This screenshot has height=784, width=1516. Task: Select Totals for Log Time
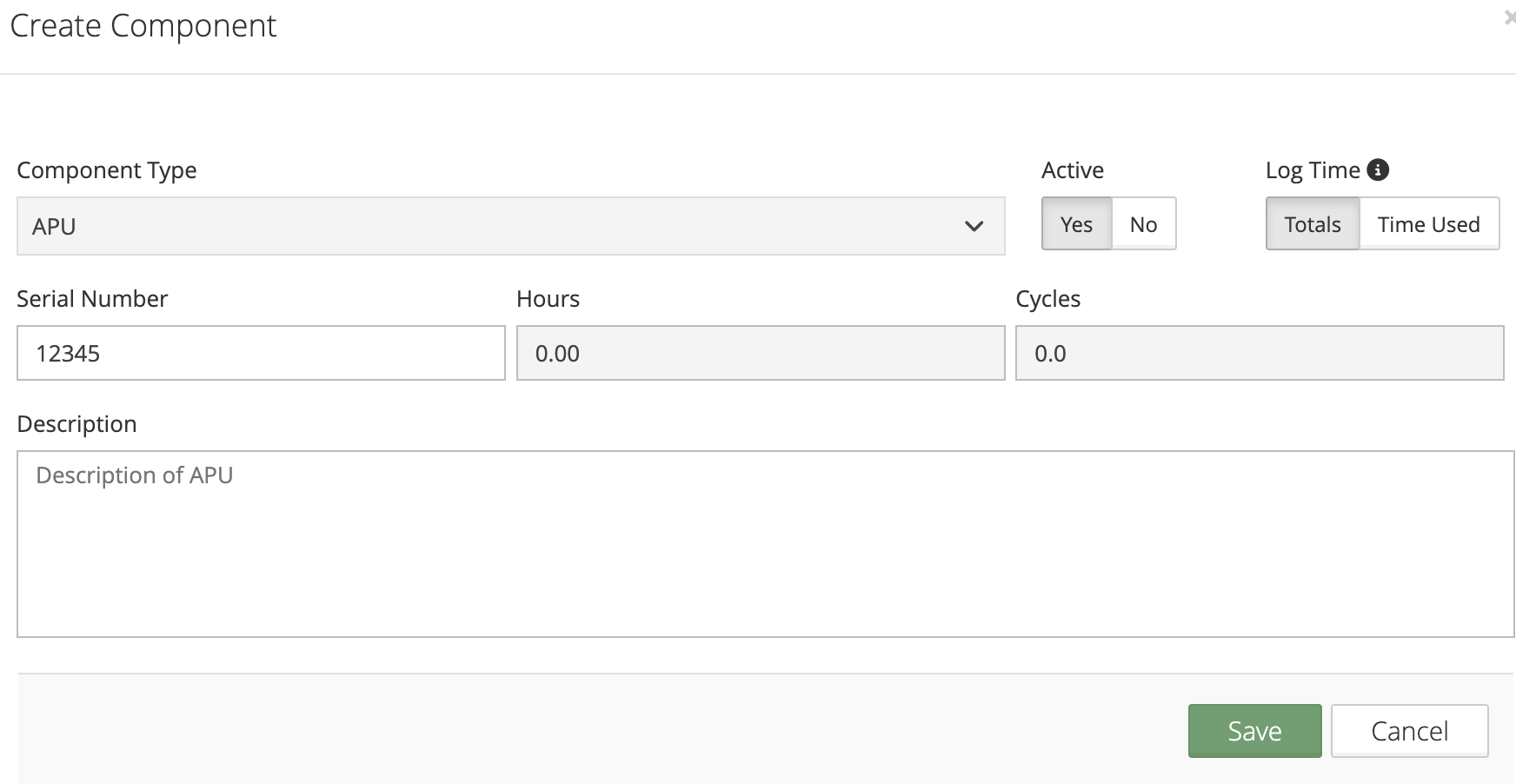click(x=1312, y=224)
